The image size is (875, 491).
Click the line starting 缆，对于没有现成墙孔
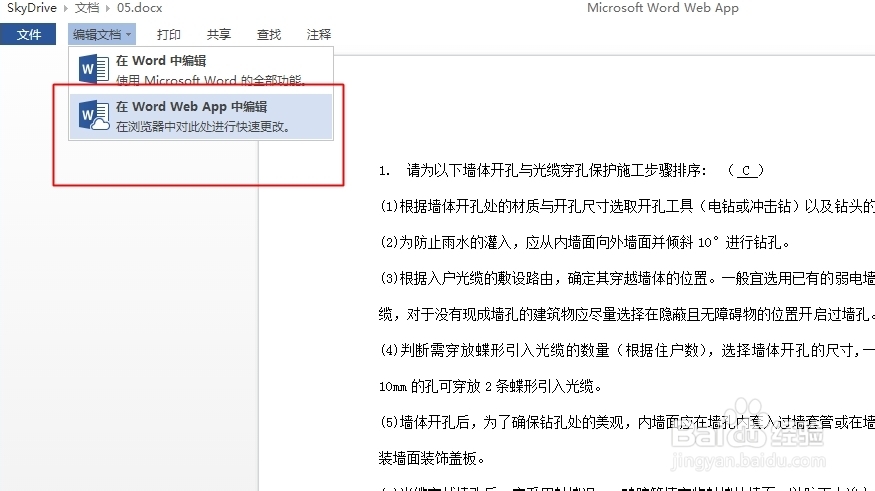[626, 315]
